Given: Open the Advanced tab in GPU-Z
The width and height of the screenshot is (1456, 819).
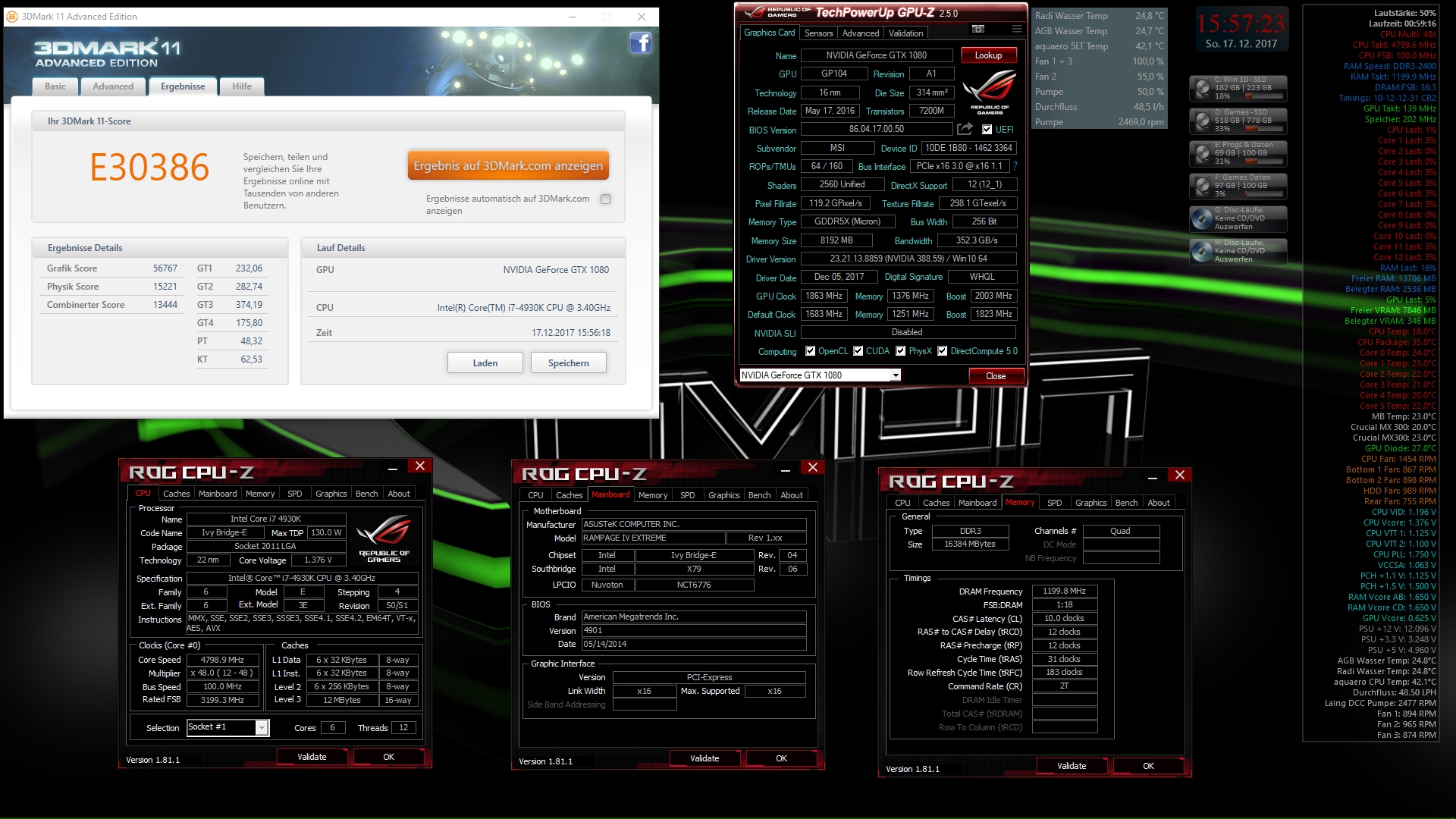Looking at the screenshot, I should [861, 33].
